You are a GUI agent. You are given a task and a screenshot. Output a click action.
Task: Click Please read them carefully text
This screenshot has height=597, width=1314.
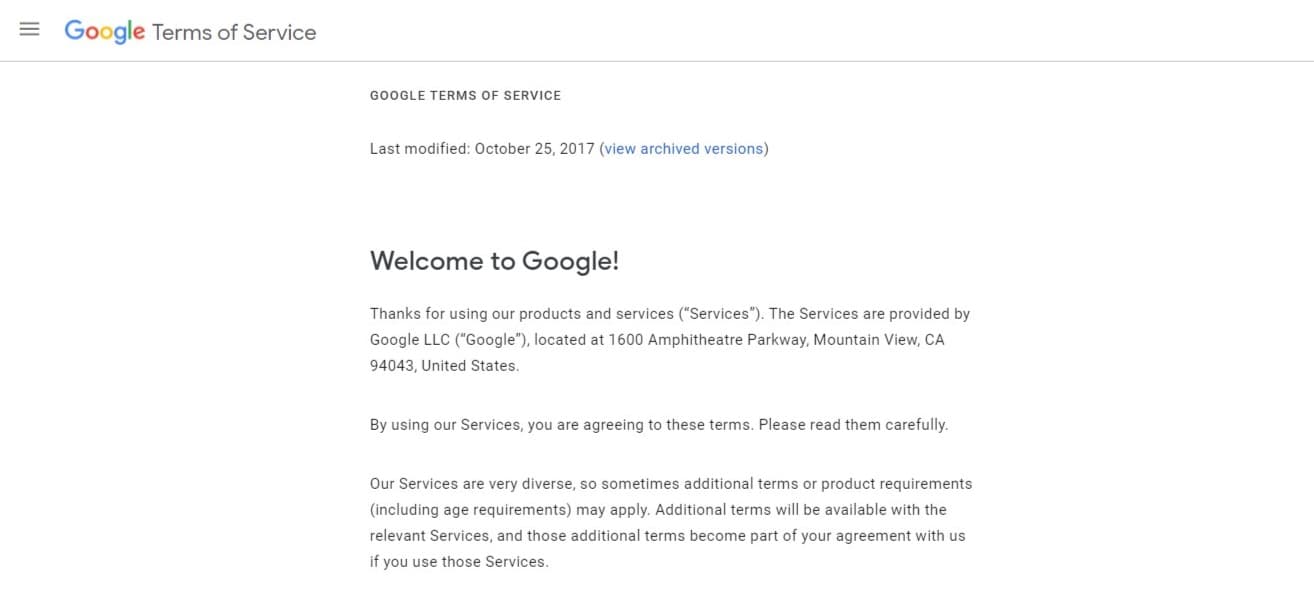pyautogui.click(x=853, y=424)
